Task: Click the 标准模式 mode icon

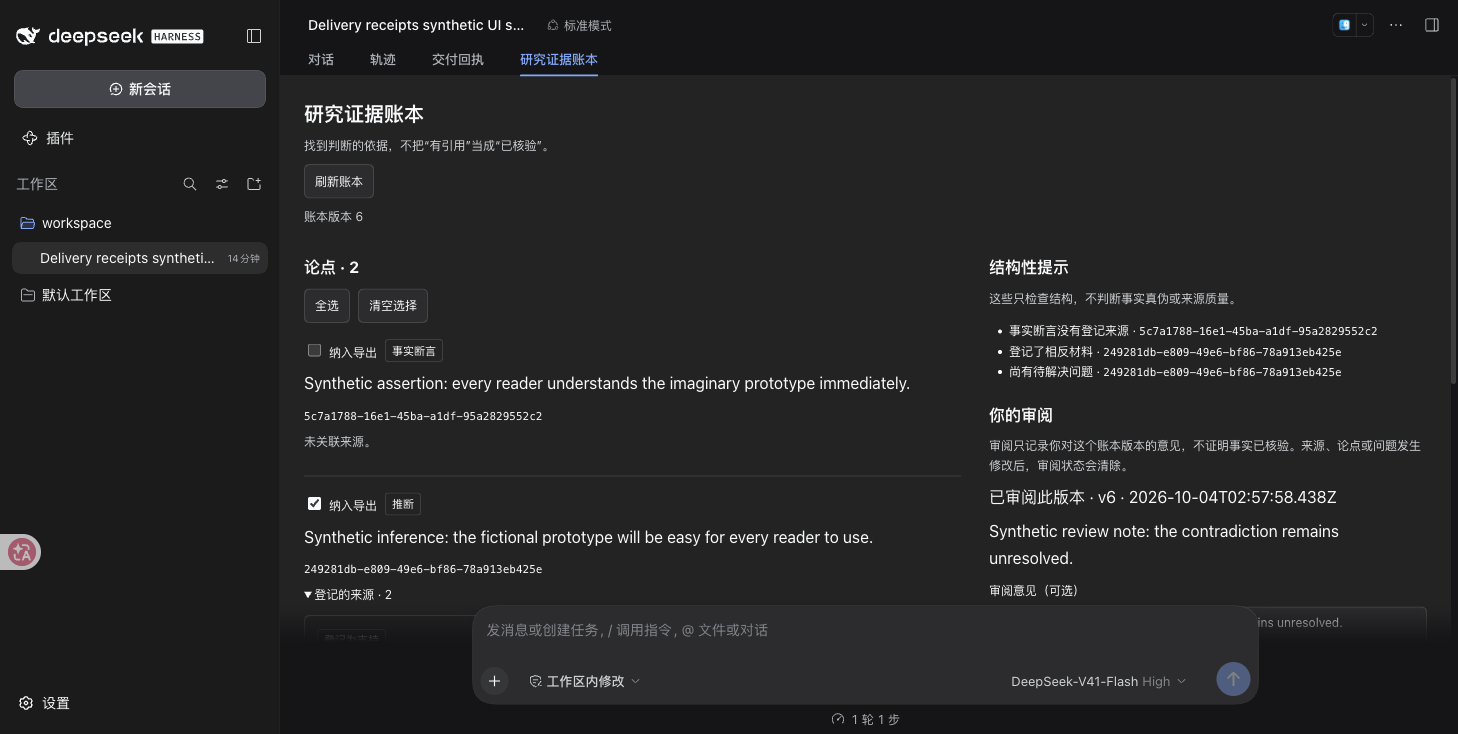Action: point(553,25)
